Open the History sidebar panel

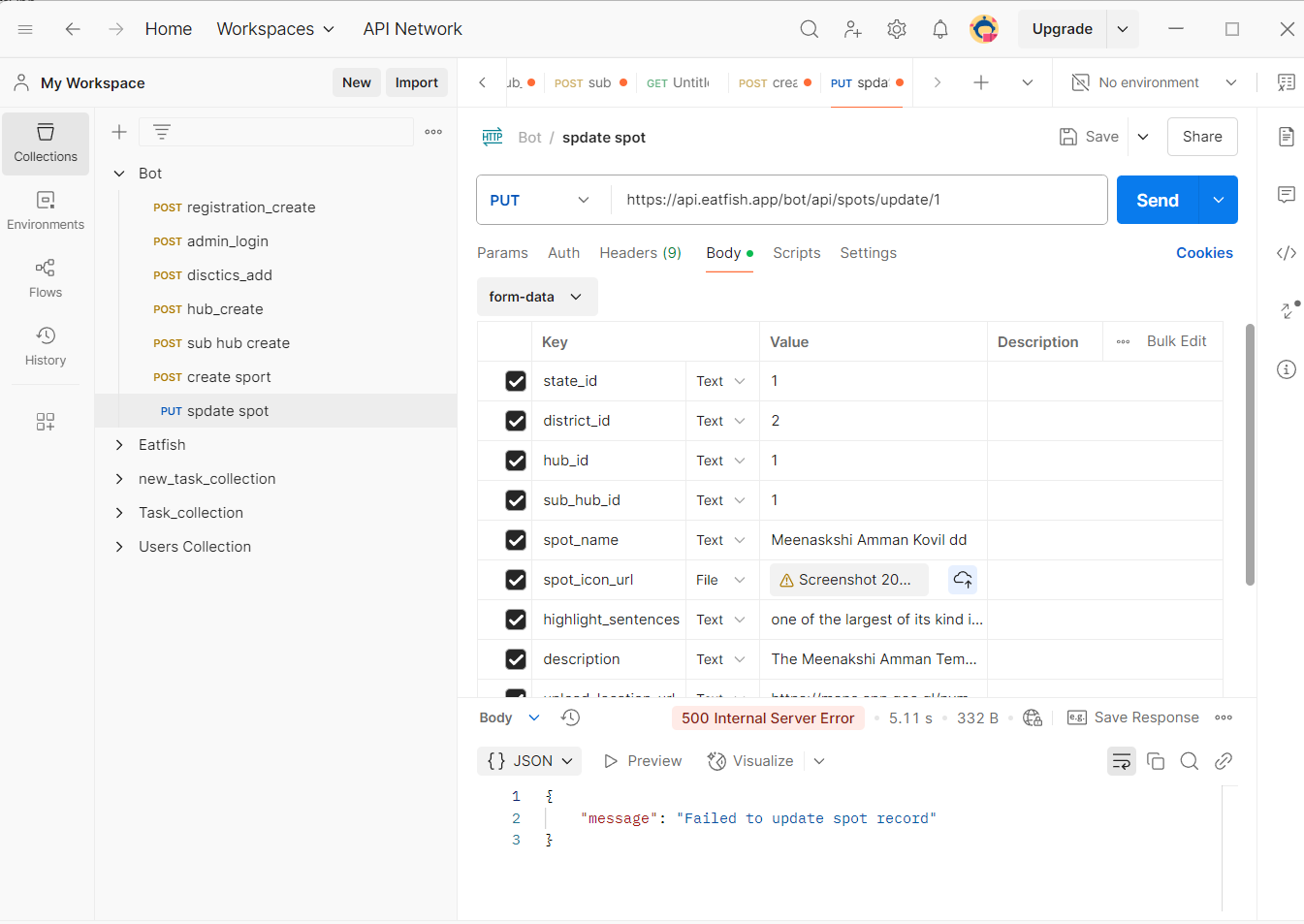[46, 345]
